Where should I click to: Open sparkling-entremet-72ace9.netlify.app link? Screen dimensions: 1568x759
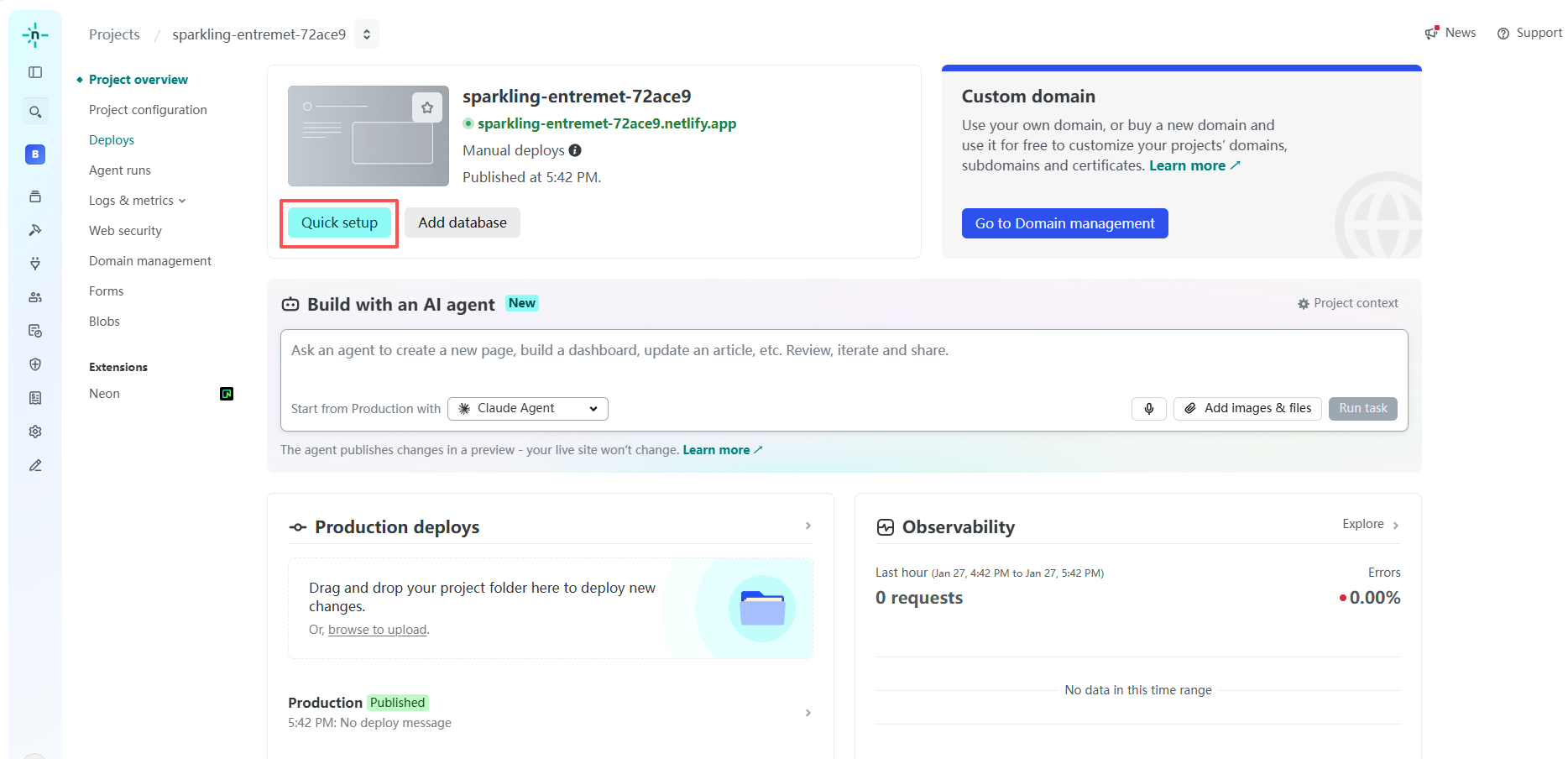(x=607, y=123)
